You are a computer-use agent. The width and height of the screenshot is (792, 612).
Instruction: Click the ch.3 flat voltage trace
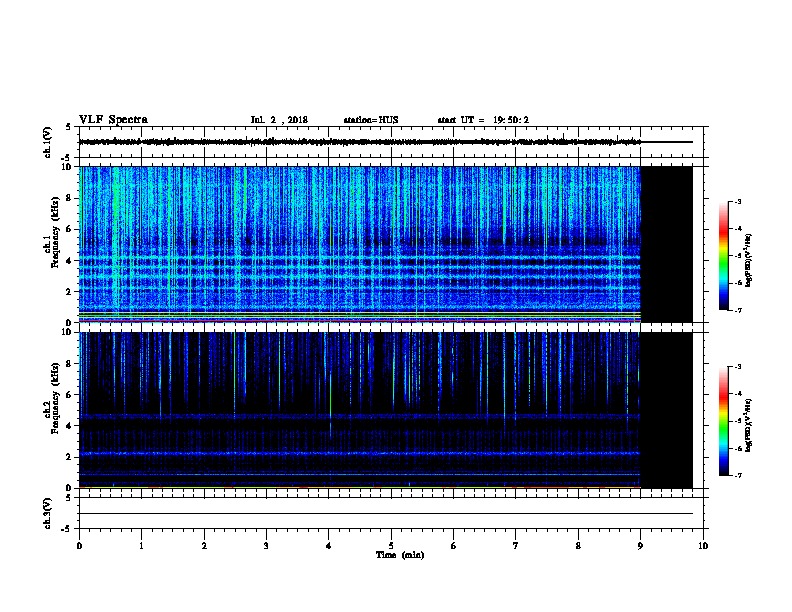tap(385, 514)
